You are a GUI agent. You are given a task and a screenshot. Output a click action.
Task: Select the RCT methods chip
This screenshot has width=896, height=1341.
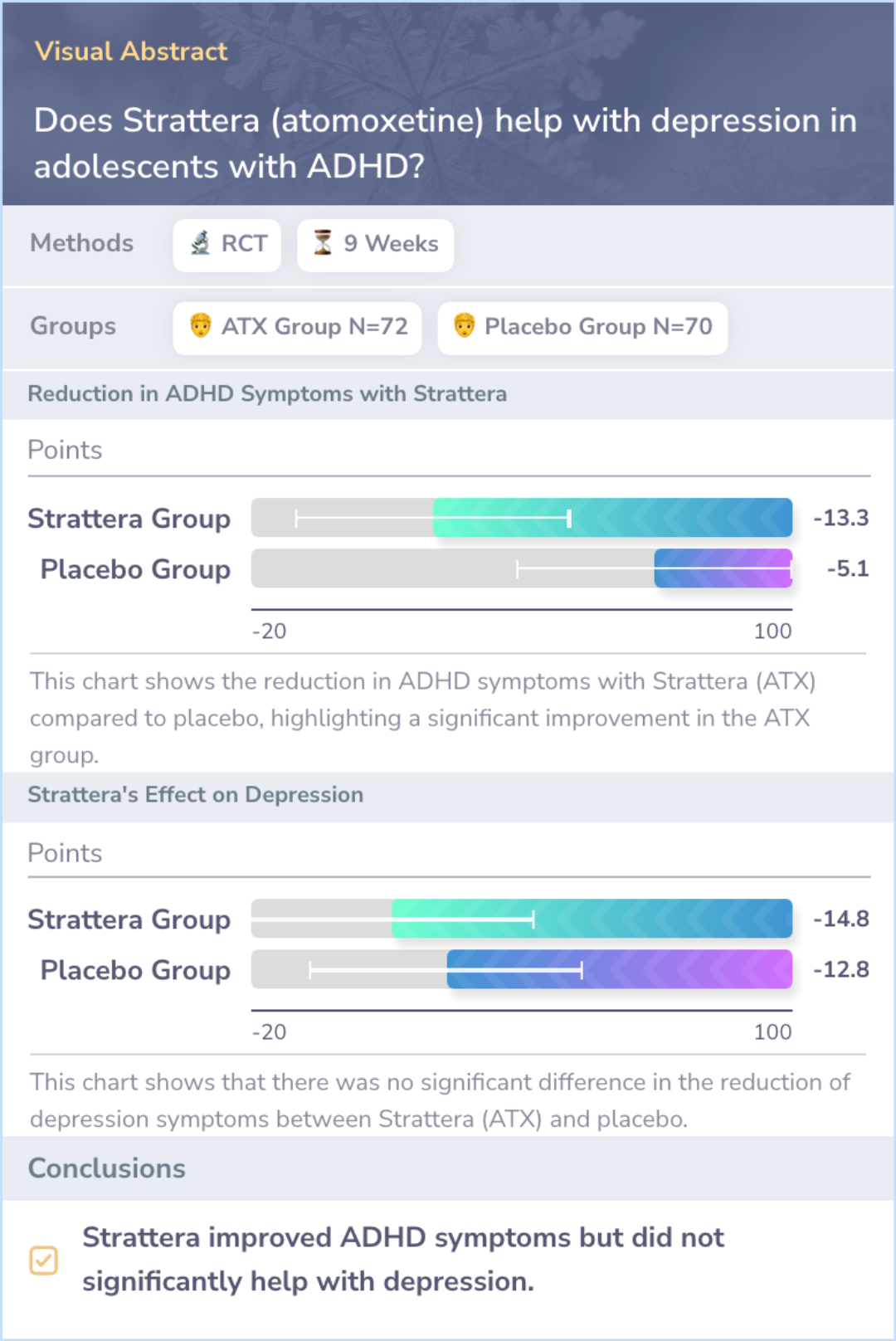click(227, 245)
